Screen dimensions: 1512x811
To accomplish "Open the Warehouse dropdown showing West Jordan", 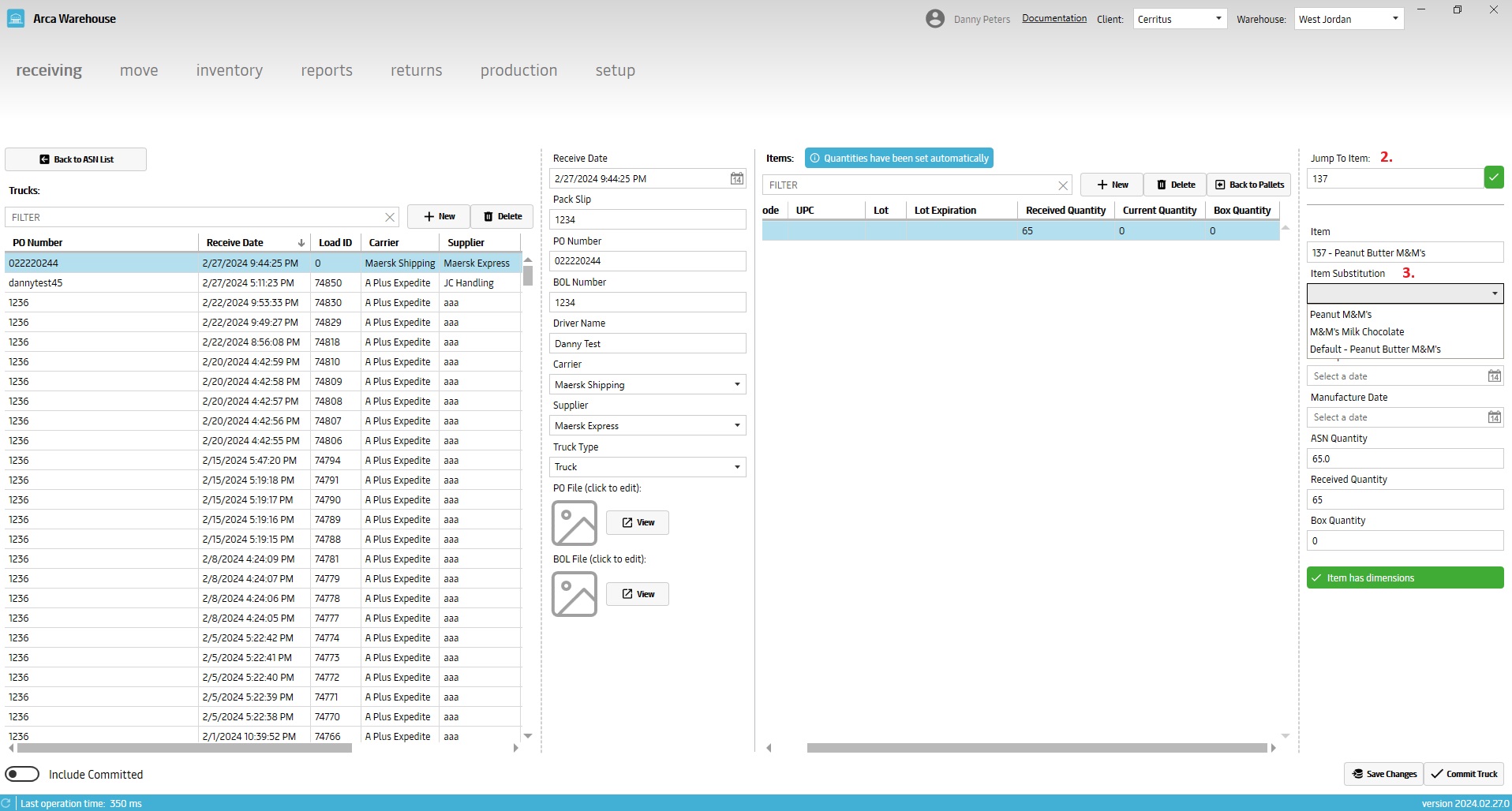I will pos(1349,19).
